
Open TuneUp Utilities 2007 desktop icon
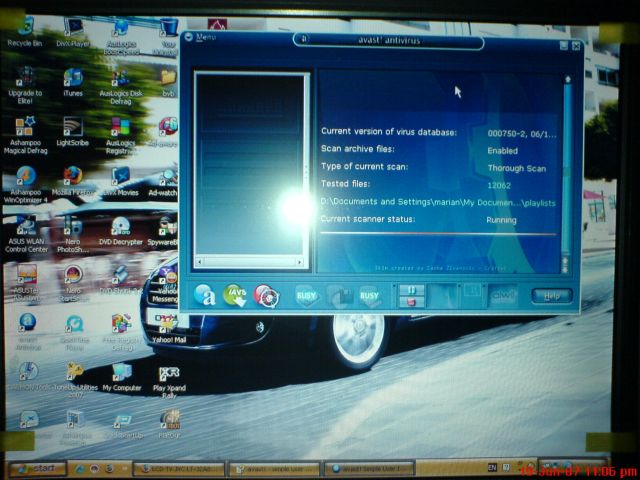76,380
